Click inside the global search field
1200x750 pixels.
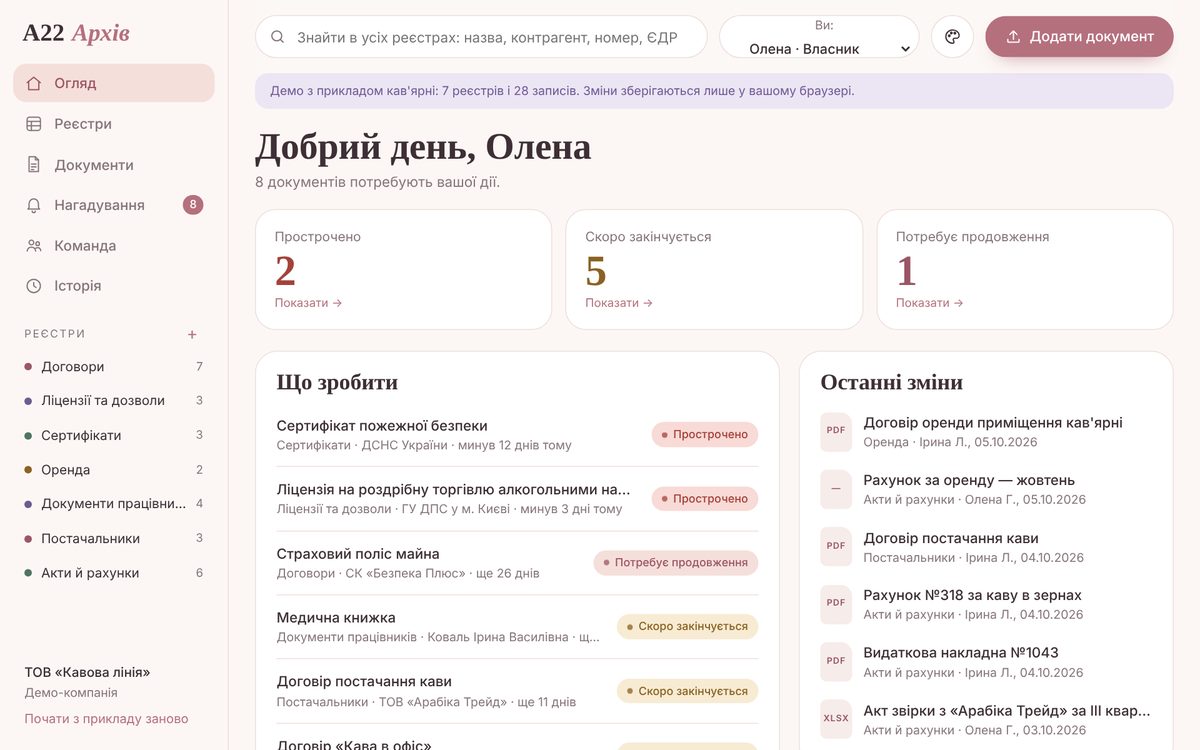pos(481,37)
